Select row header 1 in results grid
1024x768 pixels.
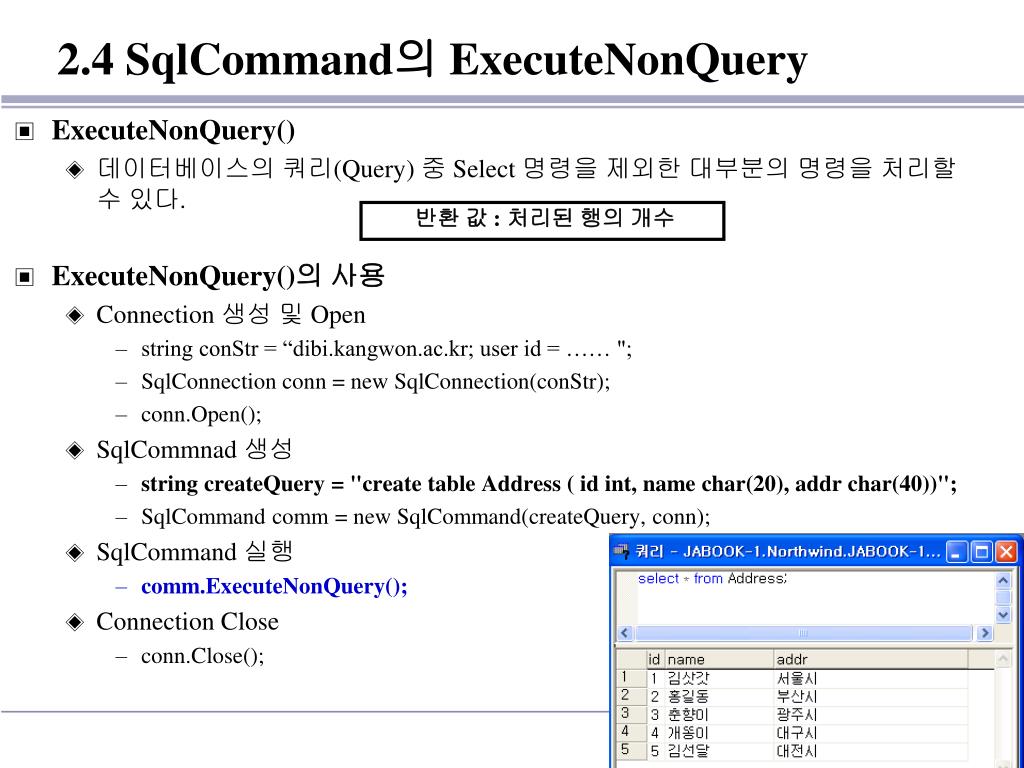(630, 678)
